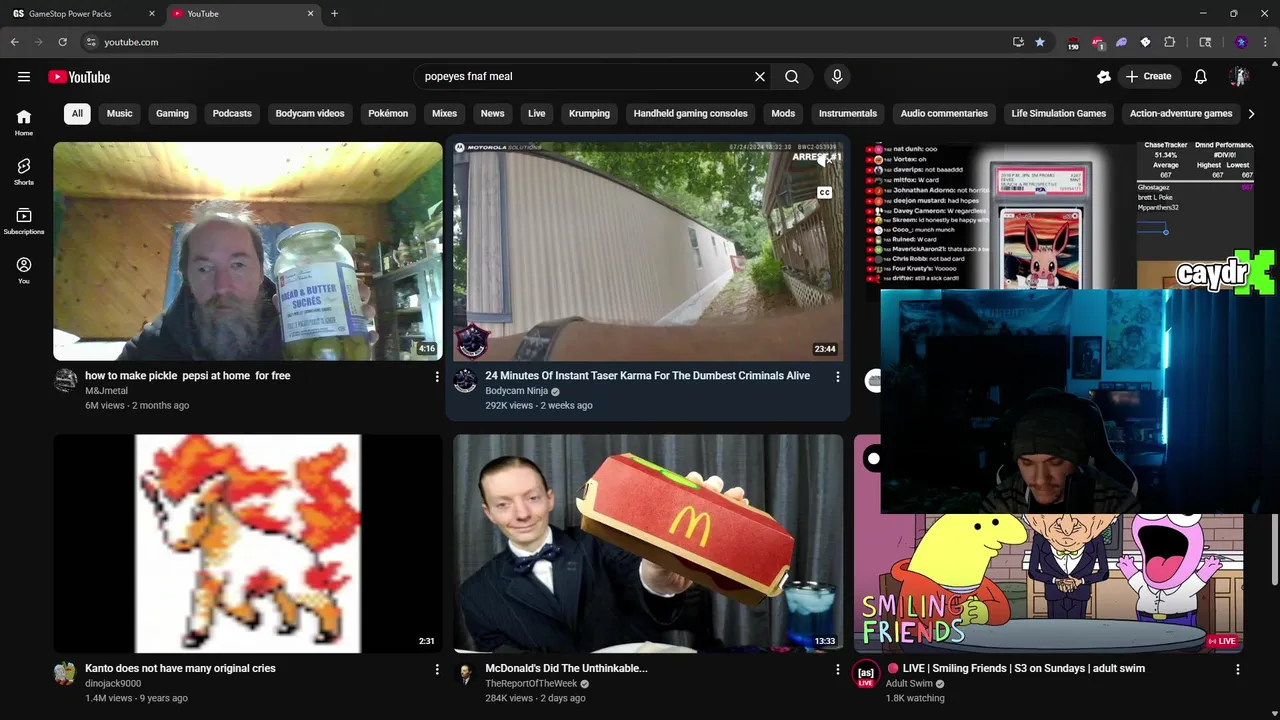Open Create menu
Screen dimensions: 1280x720
pos(1148,77)
